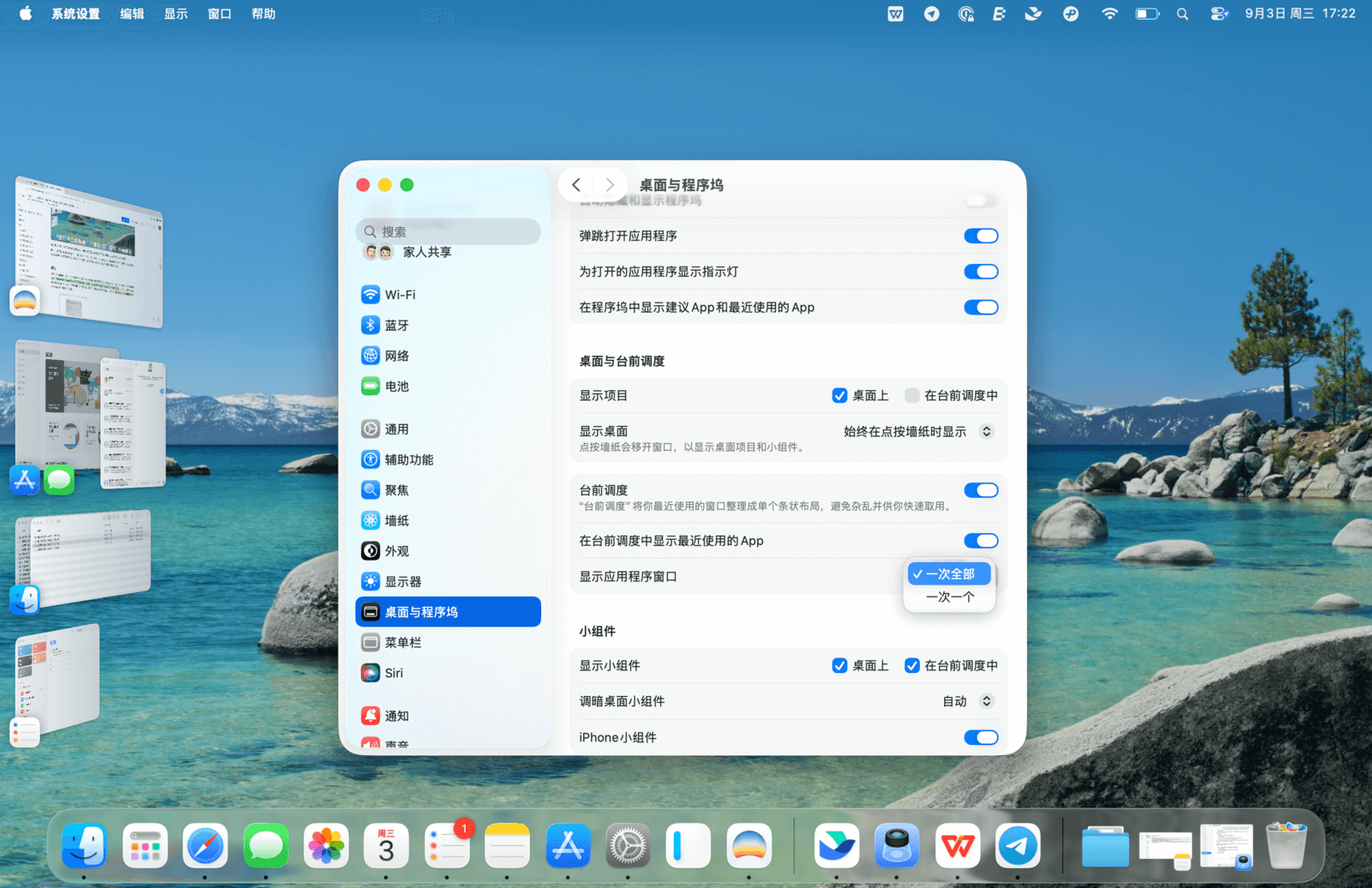Open Safari from the Dock

pyautogui.click(x=205, y=846)
